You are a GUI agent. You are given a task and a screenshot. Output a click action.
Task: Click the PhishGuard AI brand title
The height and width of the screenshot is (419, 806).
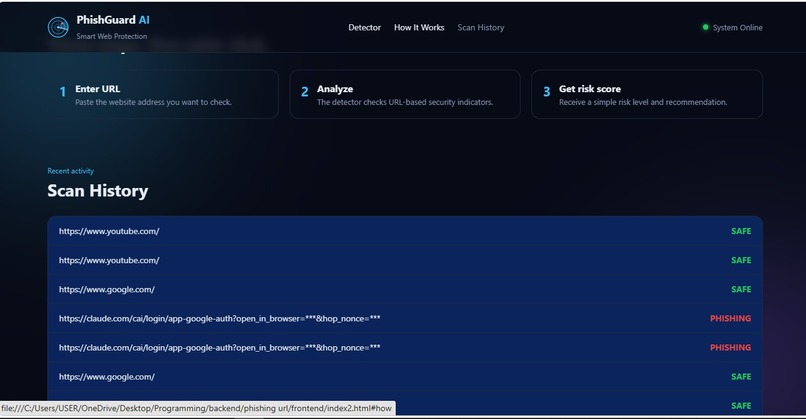pos(113,20)
